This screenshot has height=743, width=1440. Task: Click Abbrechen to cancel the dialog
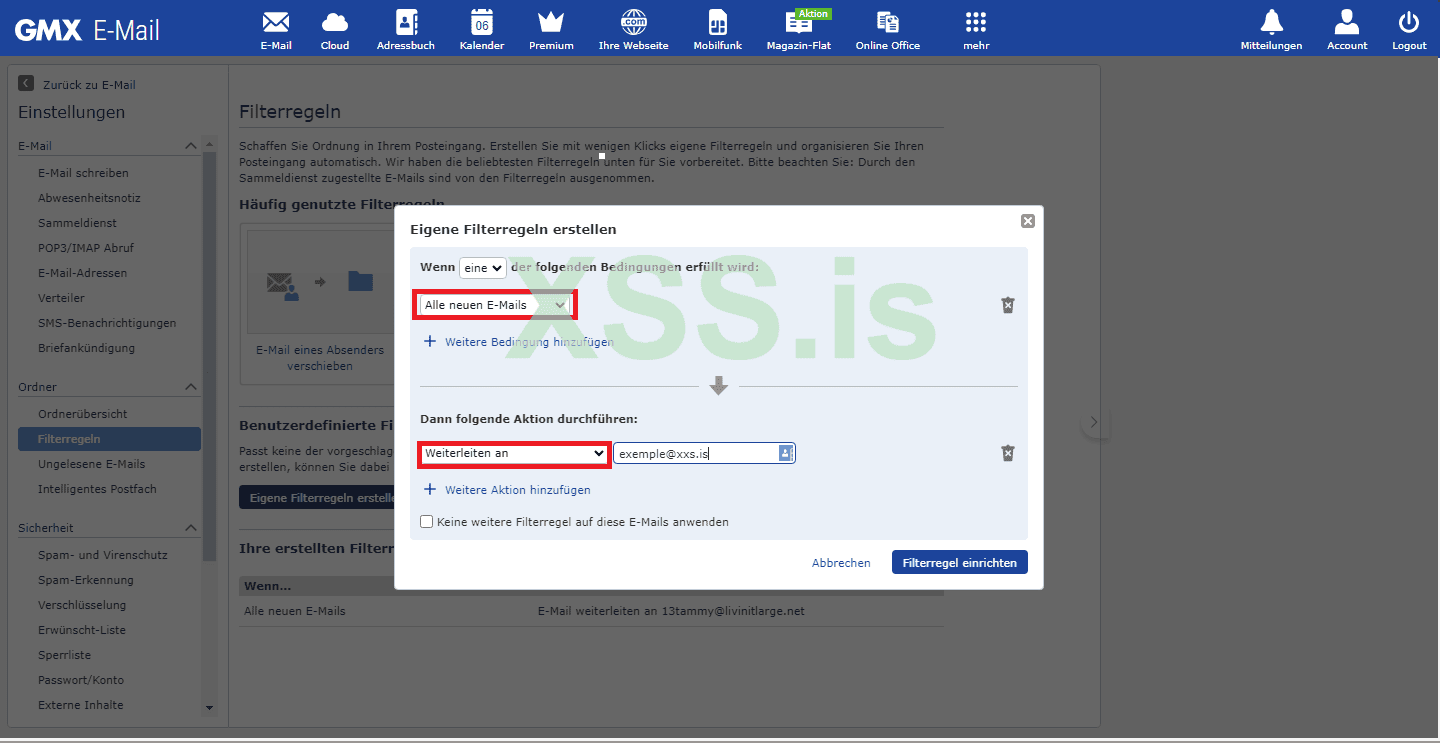(x=841, y=563)
